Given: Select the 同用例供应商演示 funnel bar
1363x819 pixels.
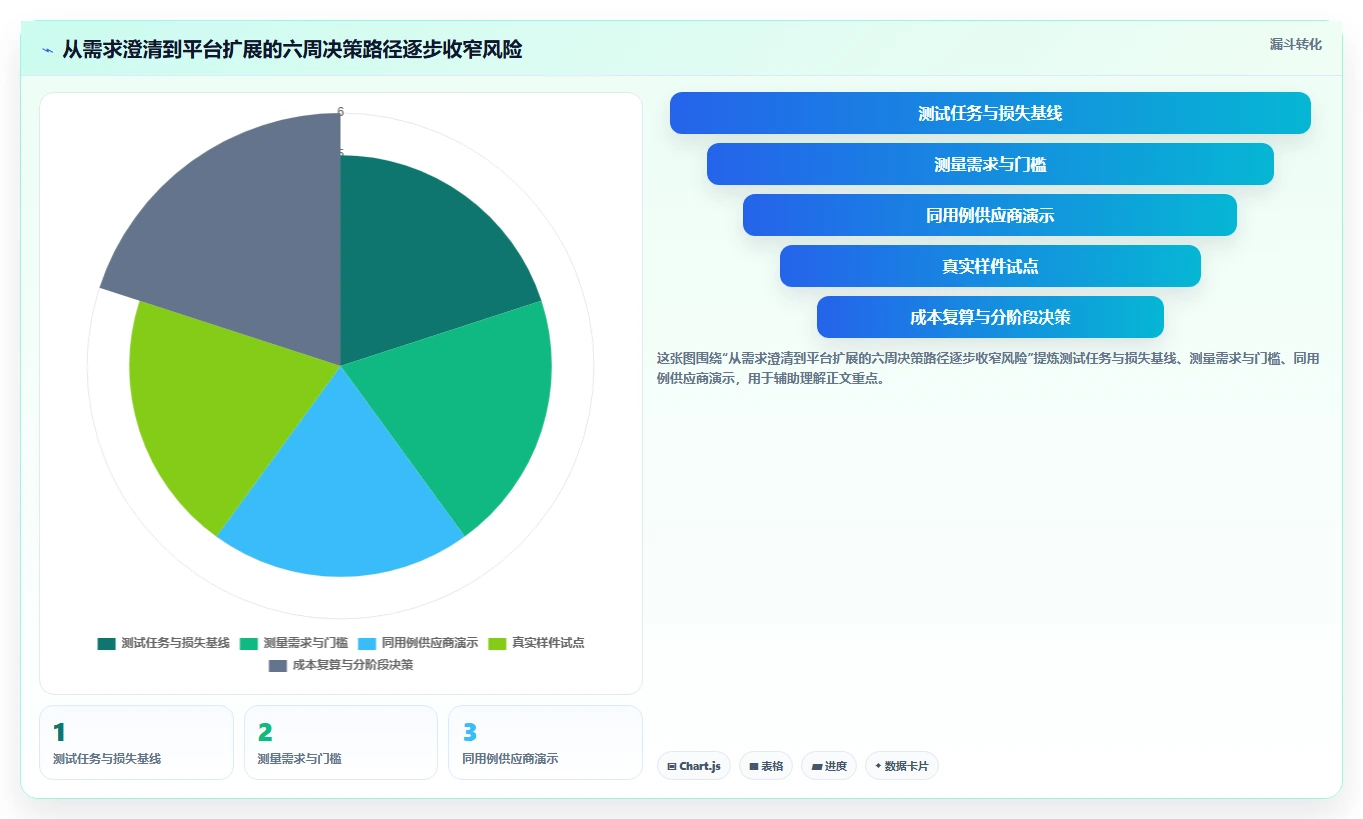Looking at the screenshot, I should click(x=990, y=215).
